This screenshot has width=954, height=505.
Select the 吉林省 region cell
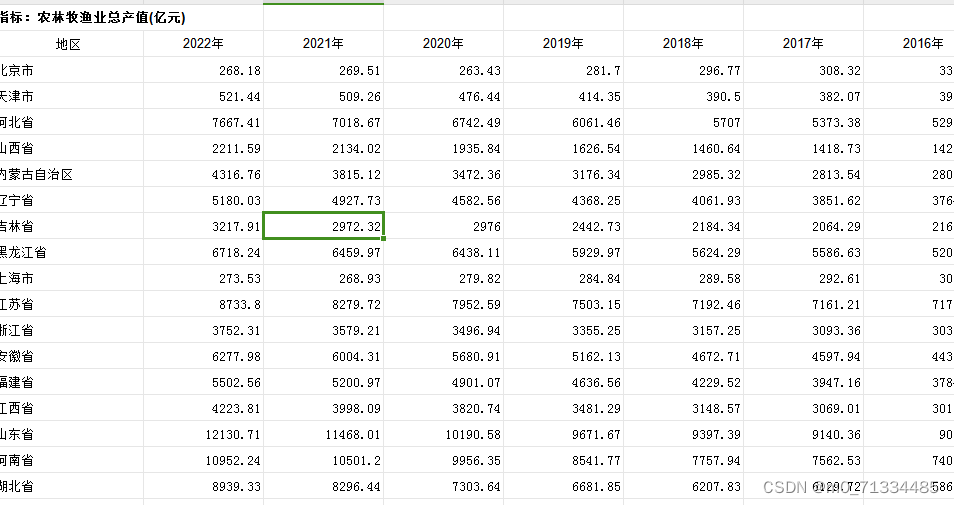pos(72,226)
